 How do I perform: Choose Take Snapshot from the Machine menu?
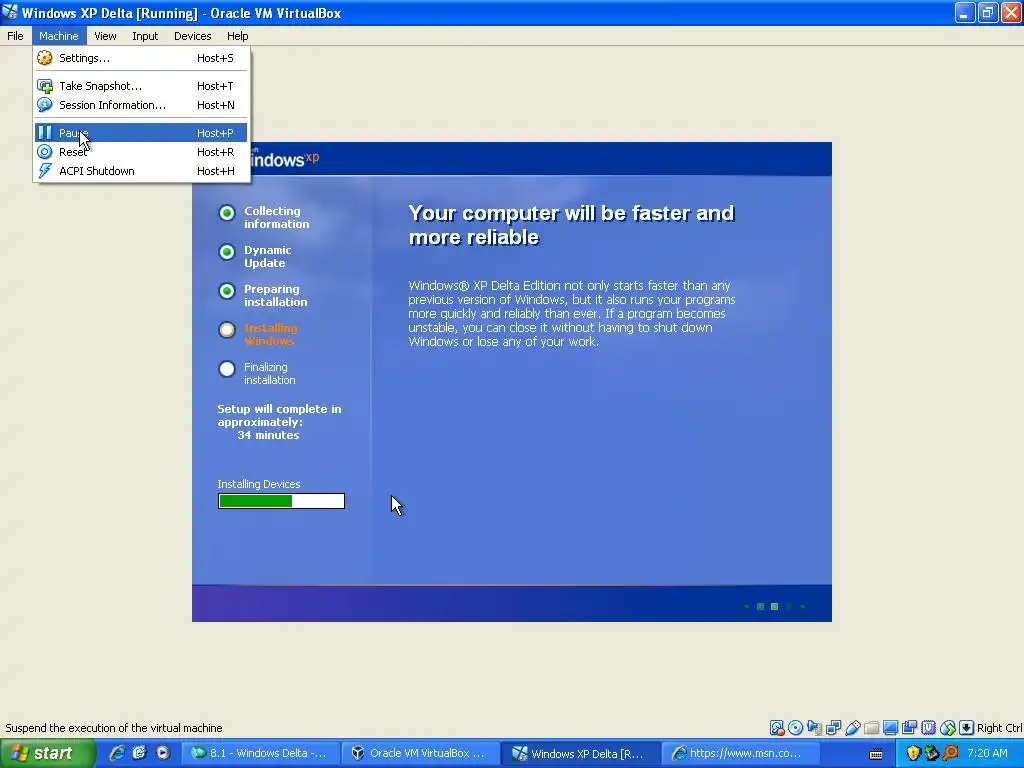coord(140,86)
